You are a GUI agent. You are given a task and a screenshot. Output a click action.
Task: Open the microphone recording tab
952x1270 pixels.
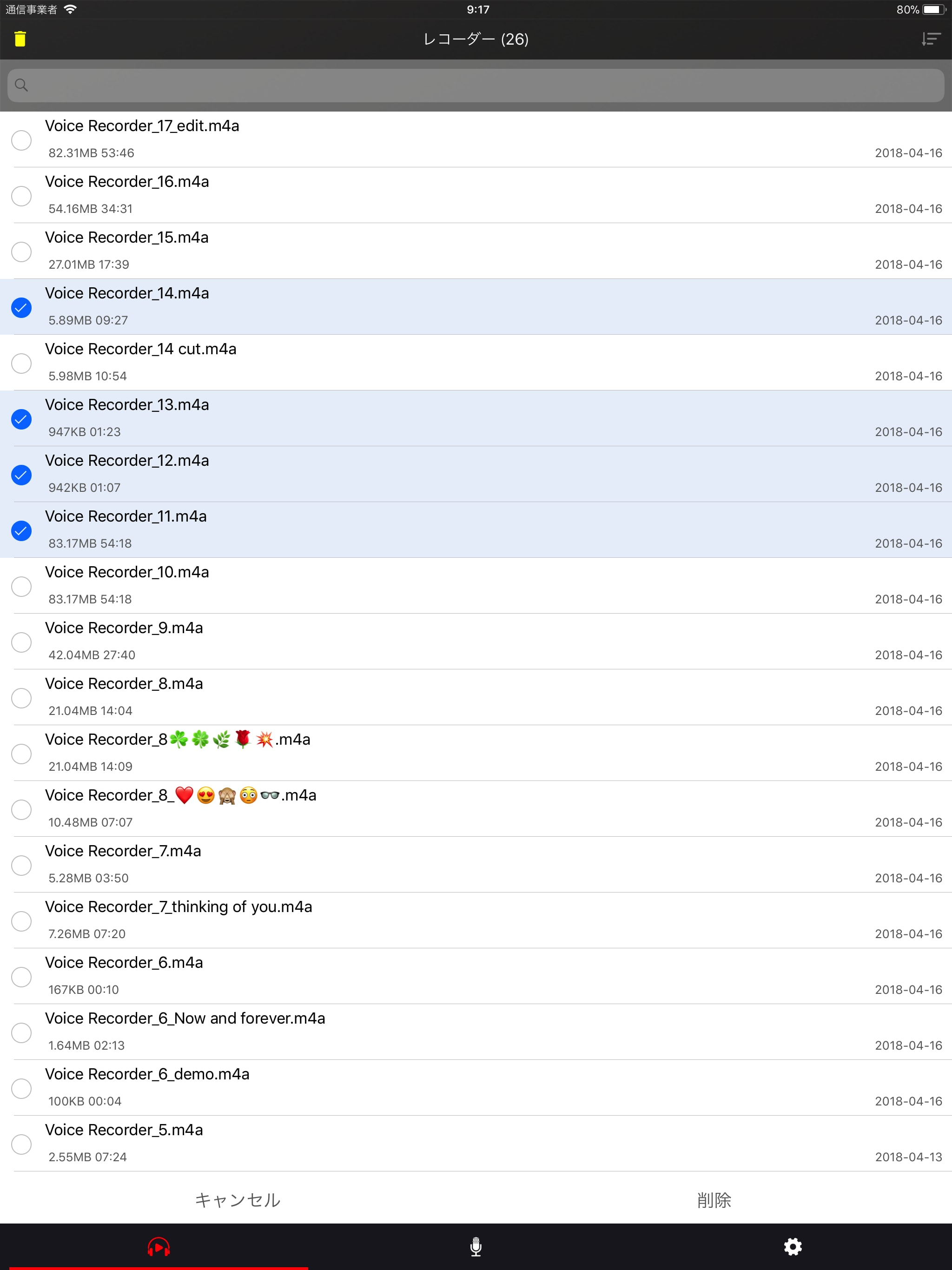(x=476, y=1246)
